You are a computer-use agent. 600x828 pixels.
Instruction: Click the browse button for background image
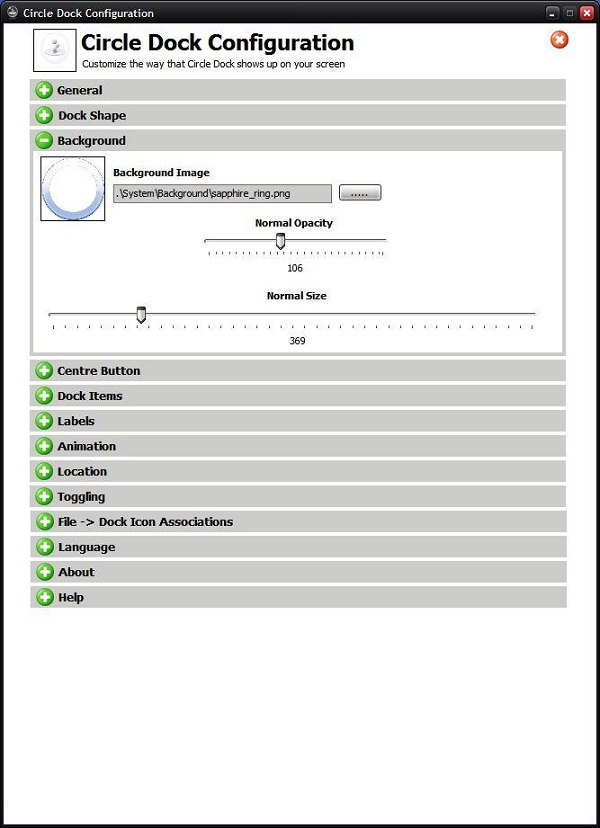360,193
